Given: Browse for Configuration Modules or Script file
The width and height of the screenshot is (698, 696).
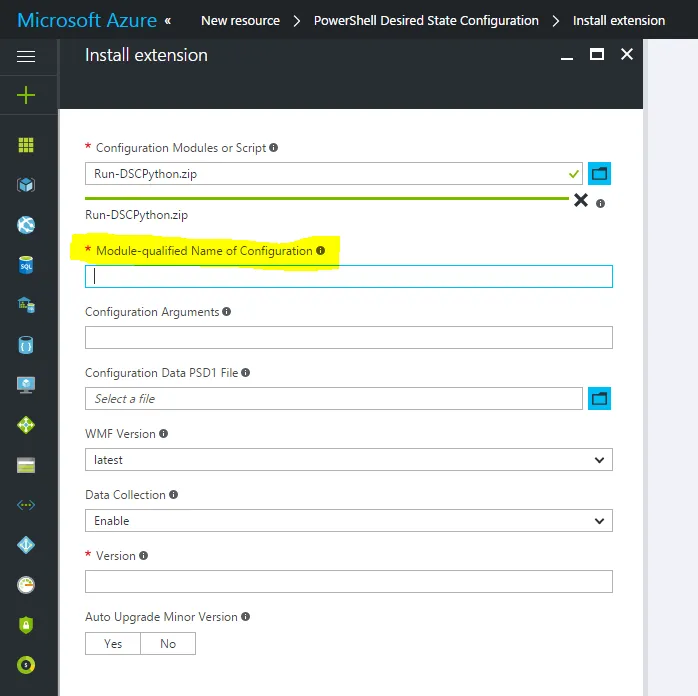Looking at the screenshot, I should pyautogui.click(x=599, y=174).
